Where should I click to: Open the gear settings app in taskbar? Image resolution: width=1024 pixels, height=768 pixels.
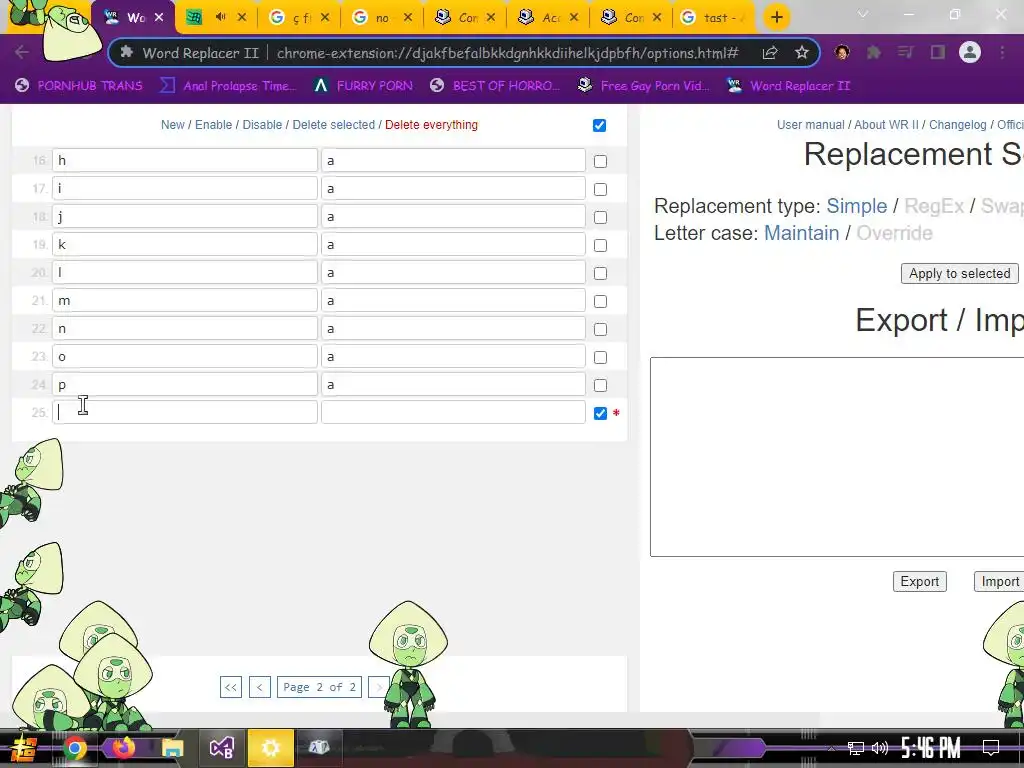pyautogui.click(x=270, y=748)
